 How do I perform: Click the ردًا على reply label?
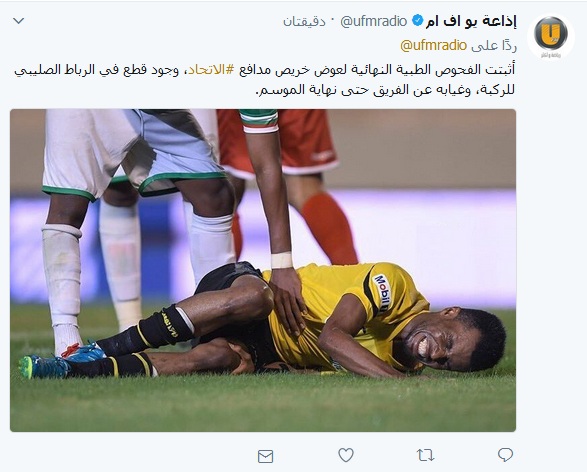(494, 46)
